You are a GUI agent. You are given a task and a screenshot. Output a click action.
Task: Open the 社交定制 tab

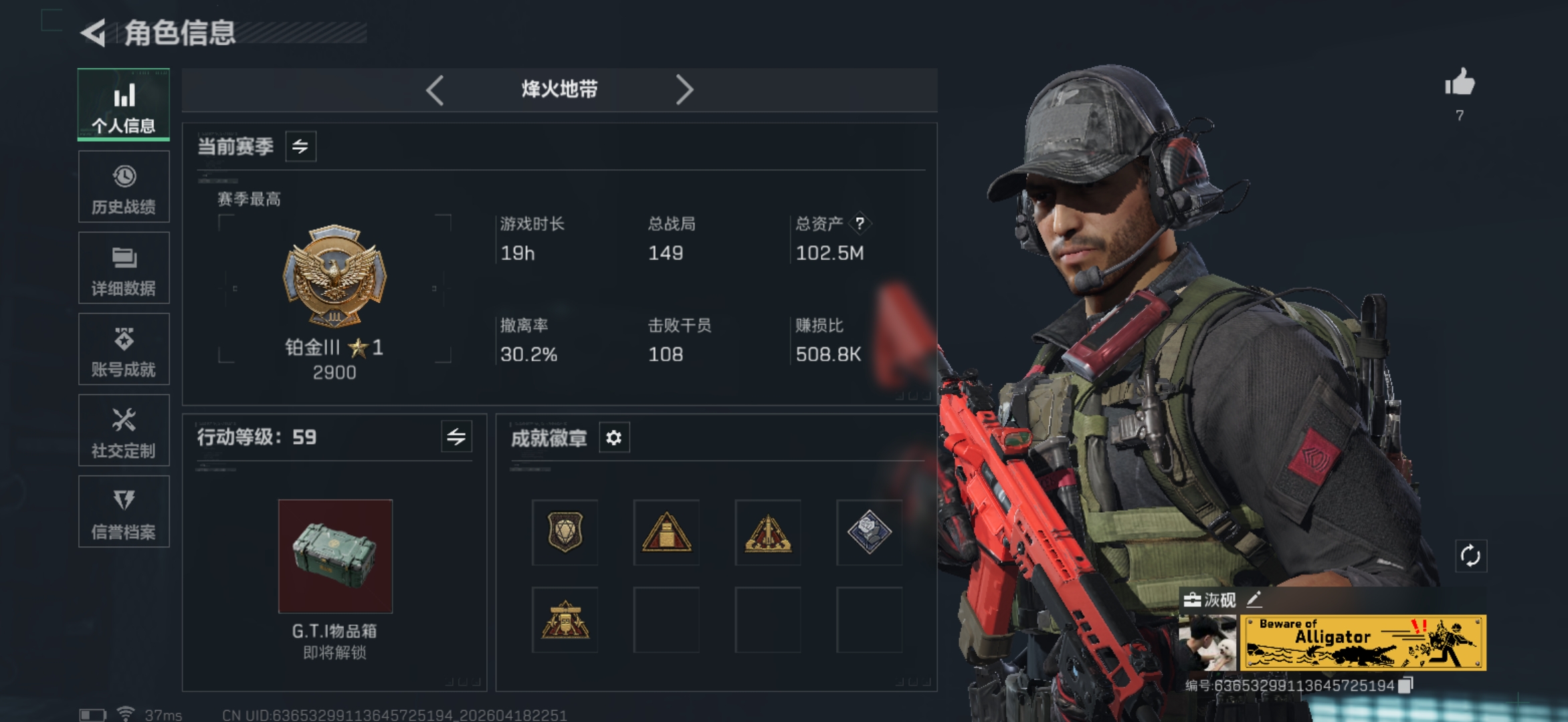click(x=124, y=430)
